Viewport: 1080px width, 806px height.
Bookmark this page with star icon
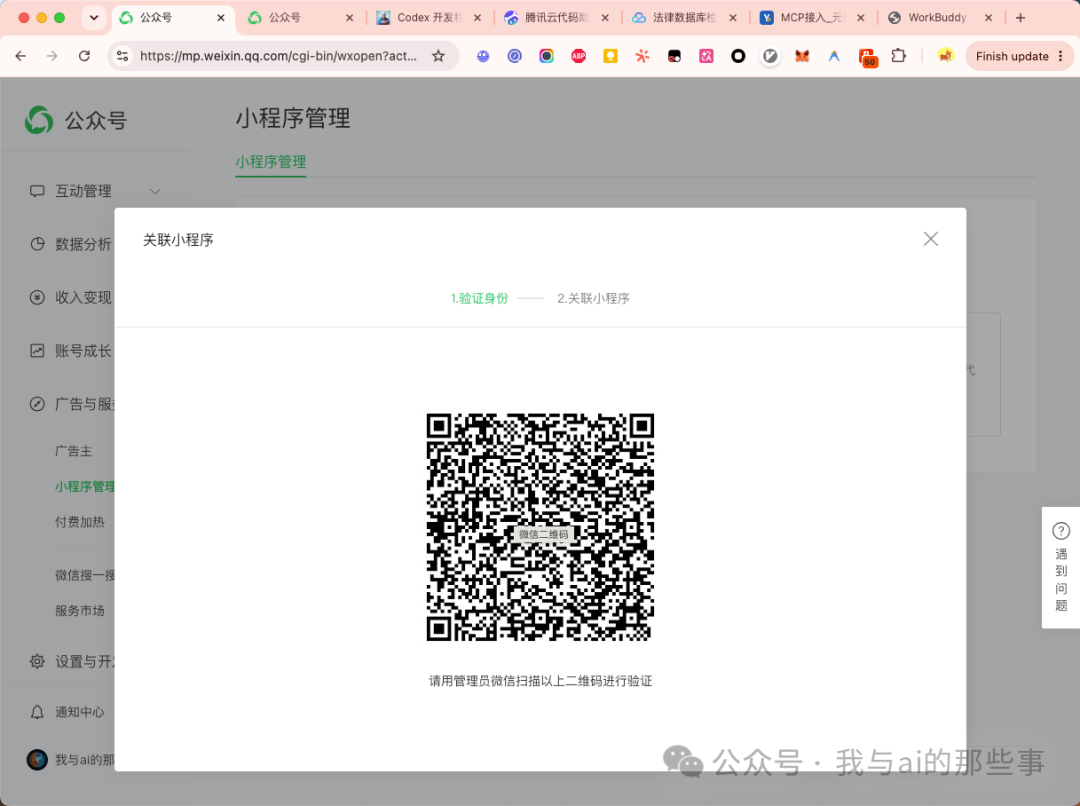(x=439, y=56)
